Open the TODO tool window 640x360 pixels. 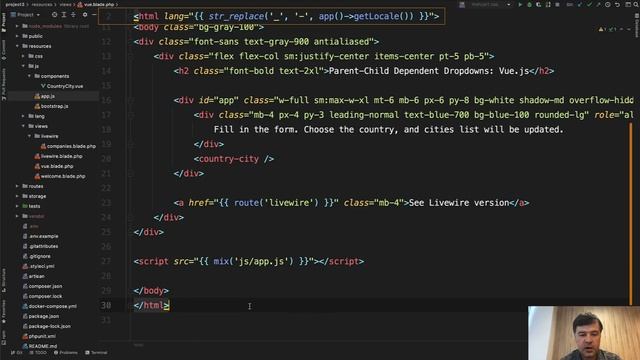pos(39,353)
